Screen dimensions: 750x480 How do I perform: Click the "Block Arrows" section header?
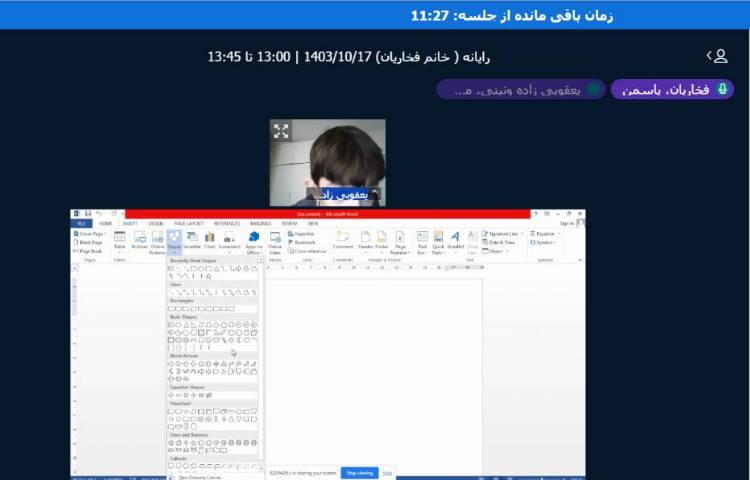(x=213, y=356)
